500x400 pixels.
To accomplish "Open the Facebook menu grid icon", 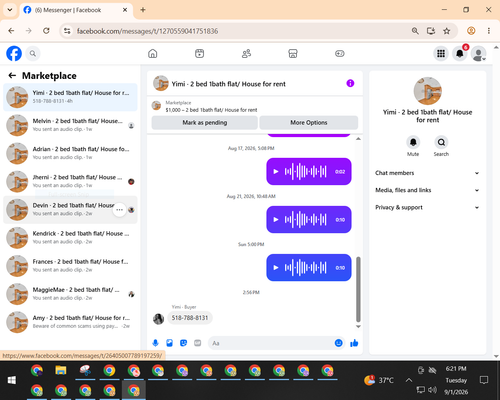I will click(x=441, y=53).
